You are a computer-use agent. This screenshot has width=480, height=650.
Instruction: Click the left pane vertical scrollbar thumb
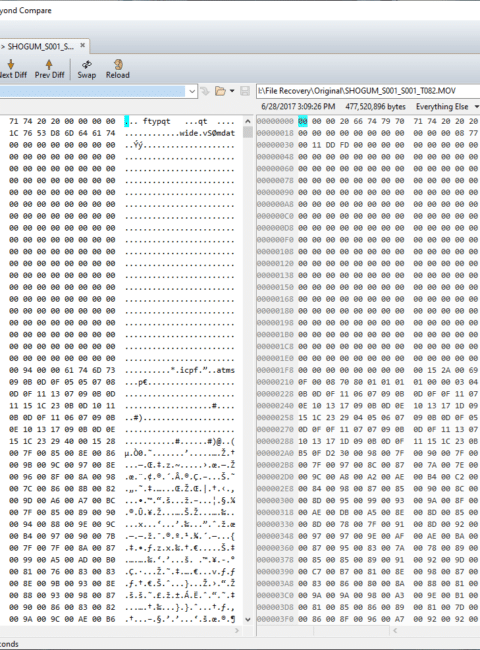click(x=248, y=132)
